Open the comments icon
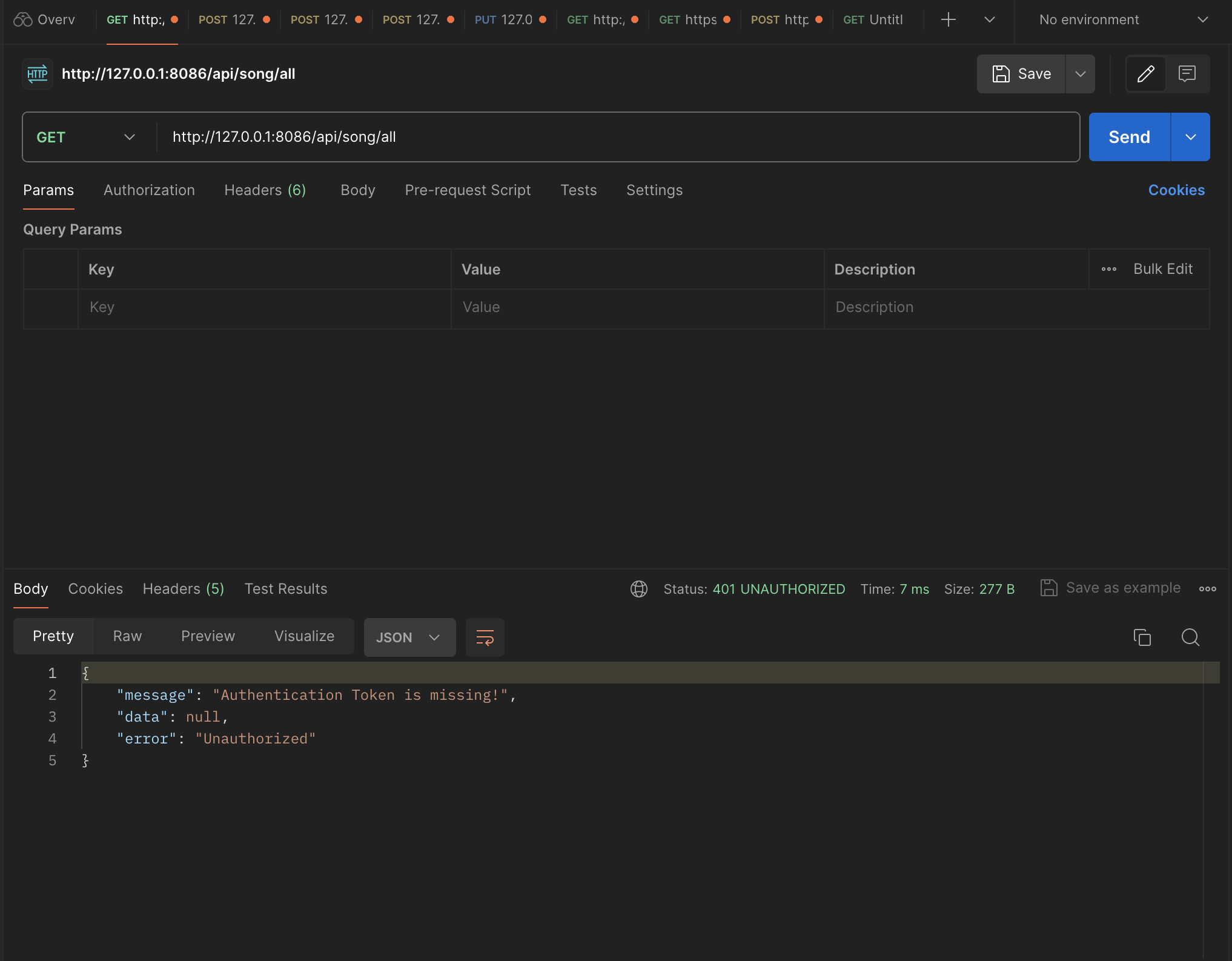The width and height of the screenshot is (1232, 961). tap(1187, 74)
